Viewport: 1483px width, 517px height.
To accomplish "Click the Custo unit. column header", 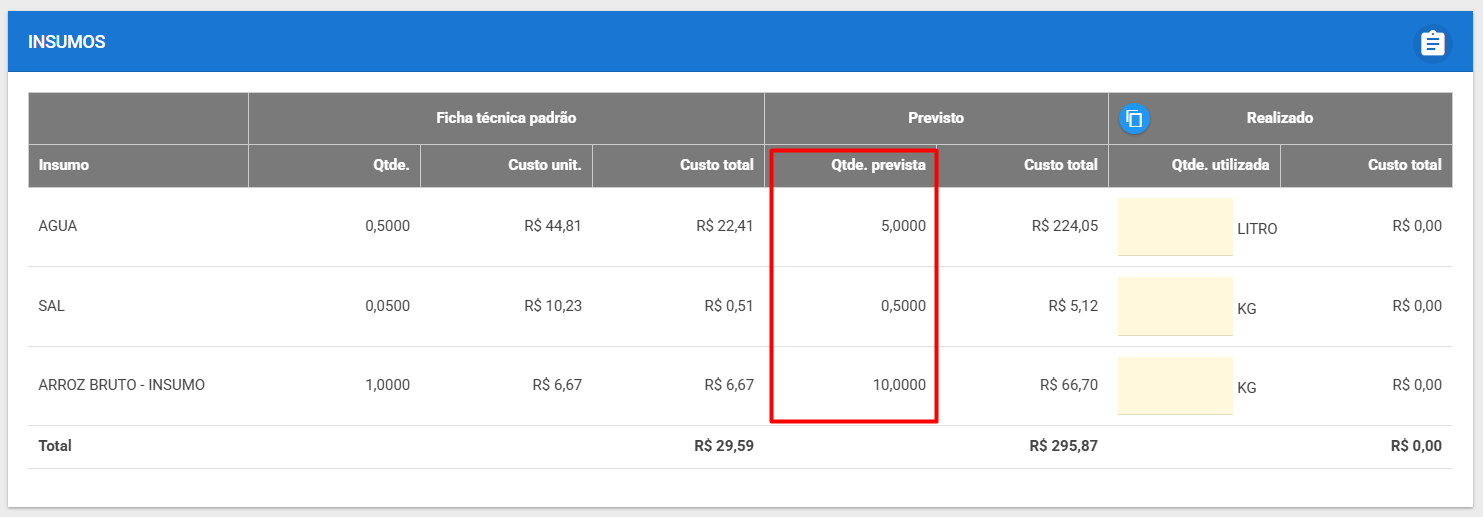I will tap(545, 165).
